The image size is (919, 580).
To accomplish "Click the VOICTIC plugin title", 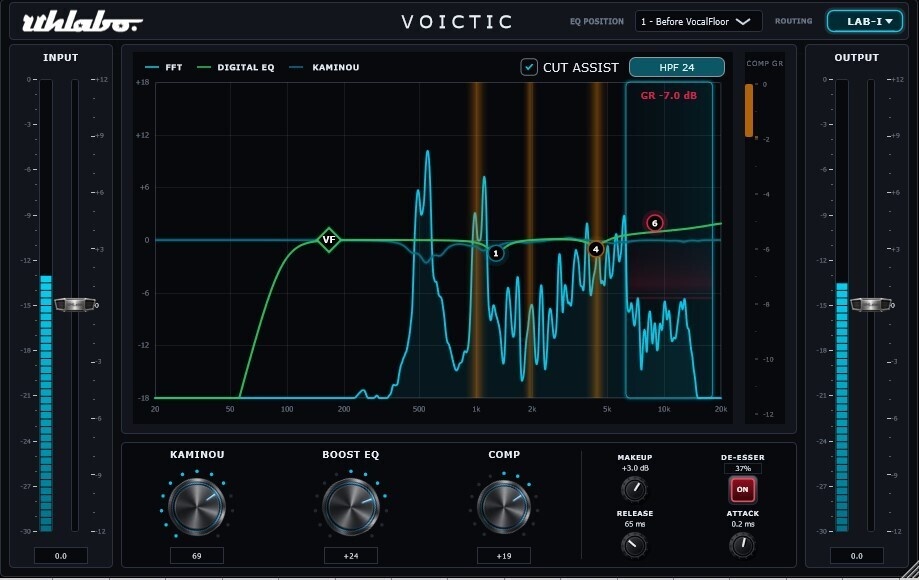I will coord(457,22).
